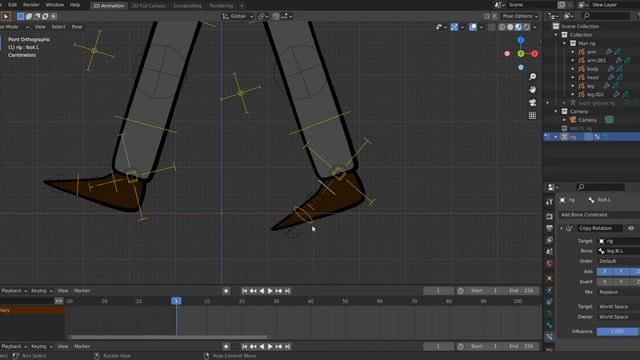The height and width of the screenshot is (360, 640).
Task: Open the pivot point dropdown
Action: click(x=262, y=16)
